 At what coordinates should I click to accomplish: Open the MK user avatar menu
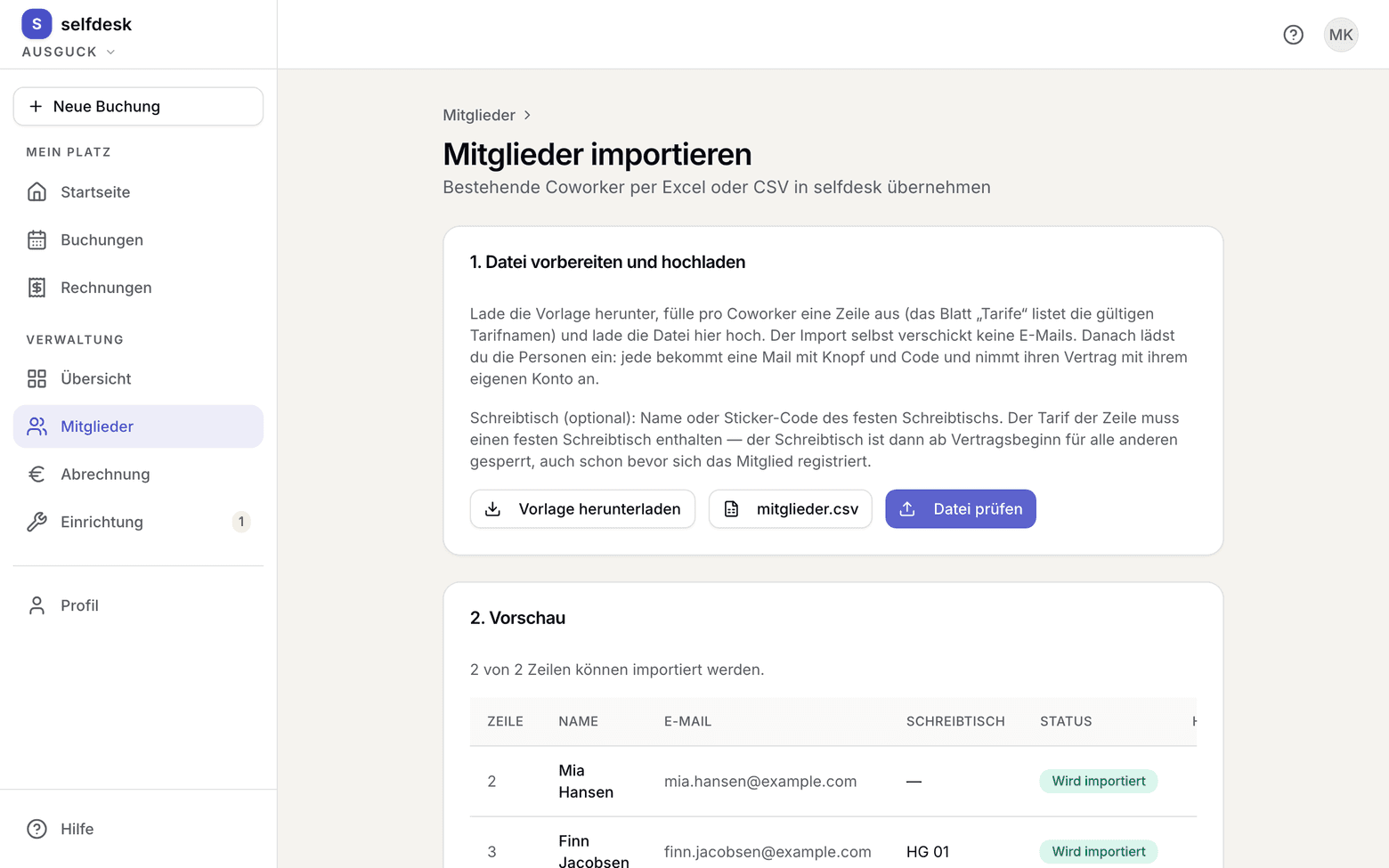click(x=1340, y=35)
